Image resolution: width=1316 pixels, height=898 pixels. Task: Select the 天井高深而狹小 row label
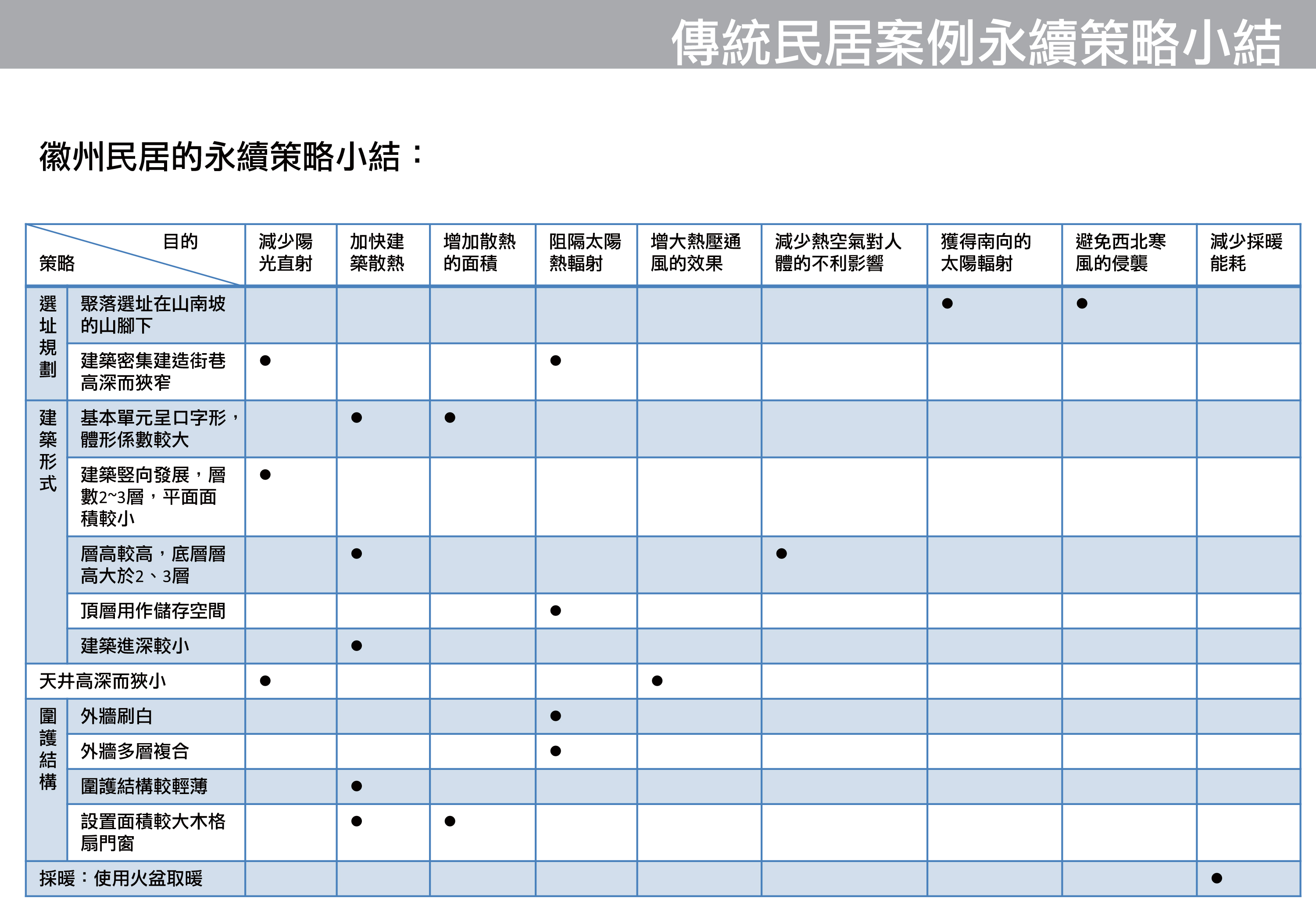[x=103, y=681]
